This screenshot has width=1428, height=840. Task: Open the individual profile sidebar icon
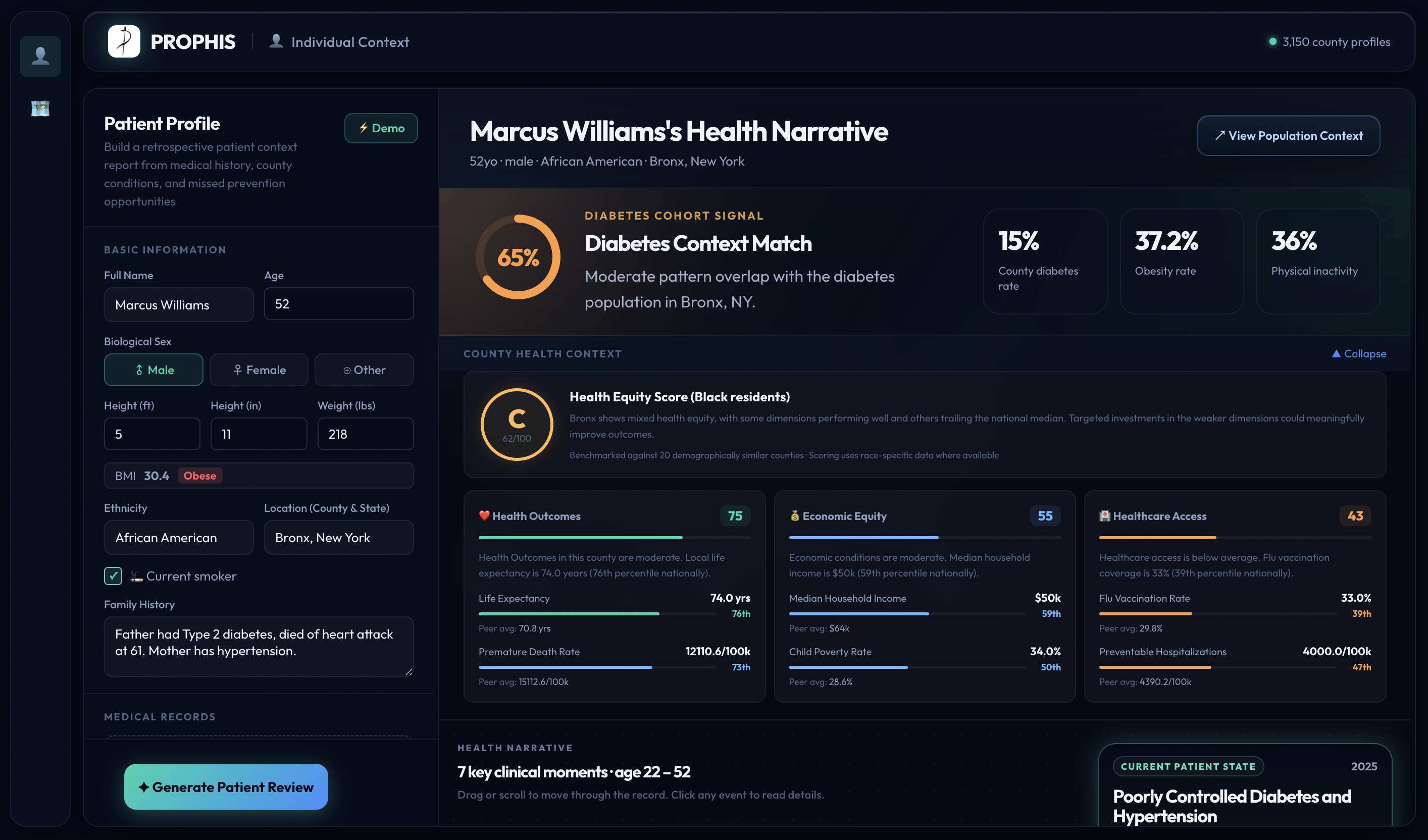[40, 56]
